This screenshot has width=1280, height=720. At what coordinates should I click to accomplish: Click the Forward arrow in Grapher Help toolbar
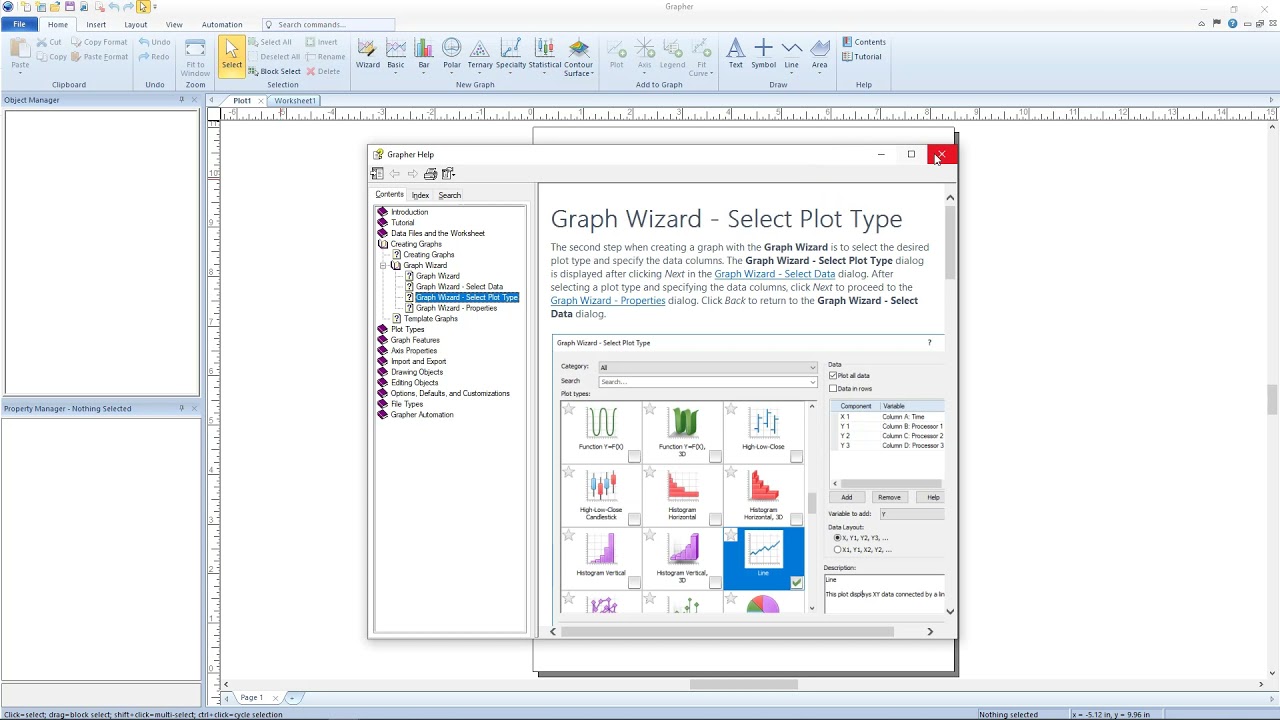(412, 174)
